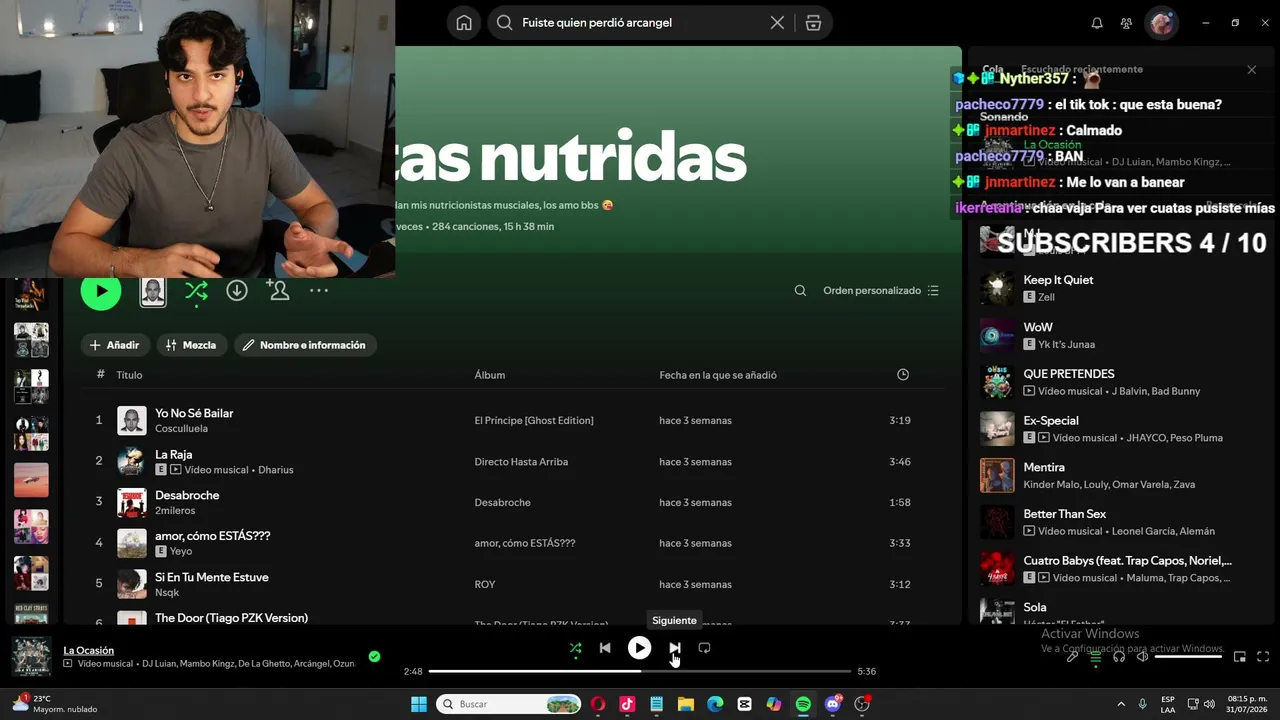The width and height of the screenshot is (1280, 720).
Task: Show lyrics with the microphone icon
Action: [1072, 657]
